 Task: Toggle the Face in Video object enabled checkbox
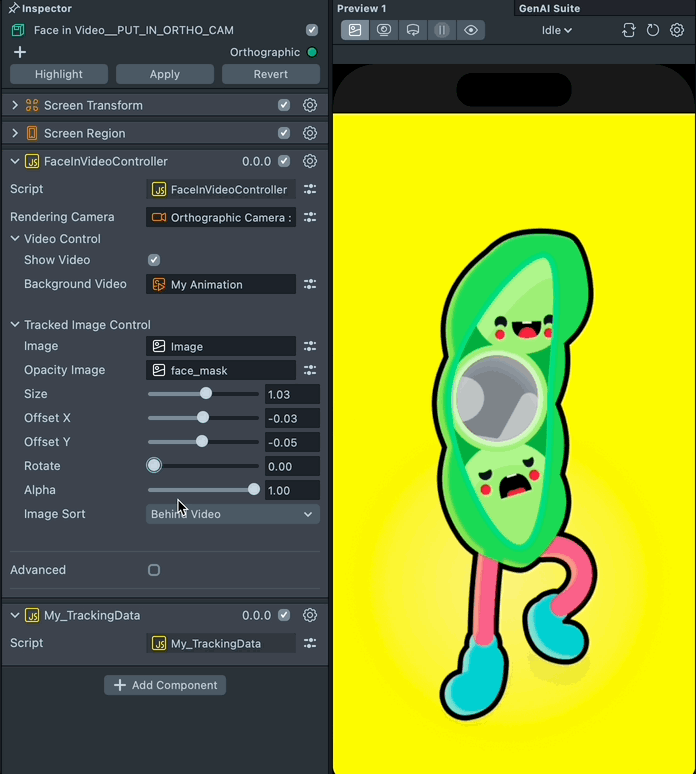point(312,30)
